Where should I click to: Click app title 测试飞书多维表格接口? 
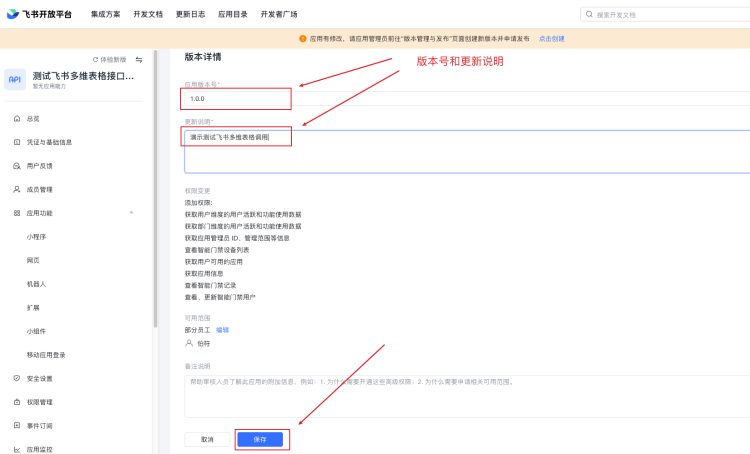(x=83, y=76)
